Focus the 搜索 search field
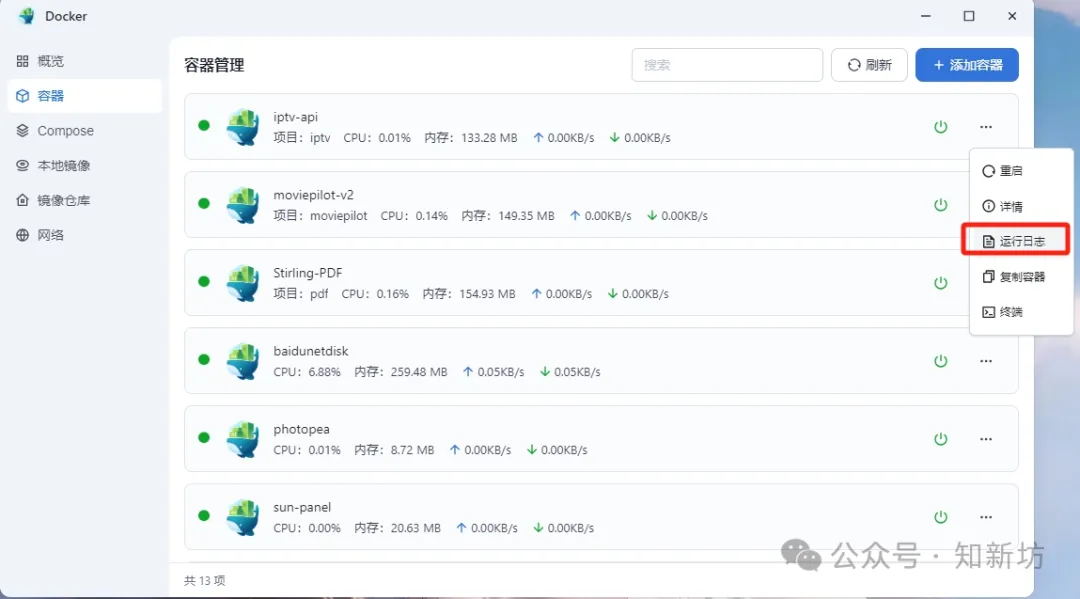Screen dimensions: 1080x599 coord(727,65)
